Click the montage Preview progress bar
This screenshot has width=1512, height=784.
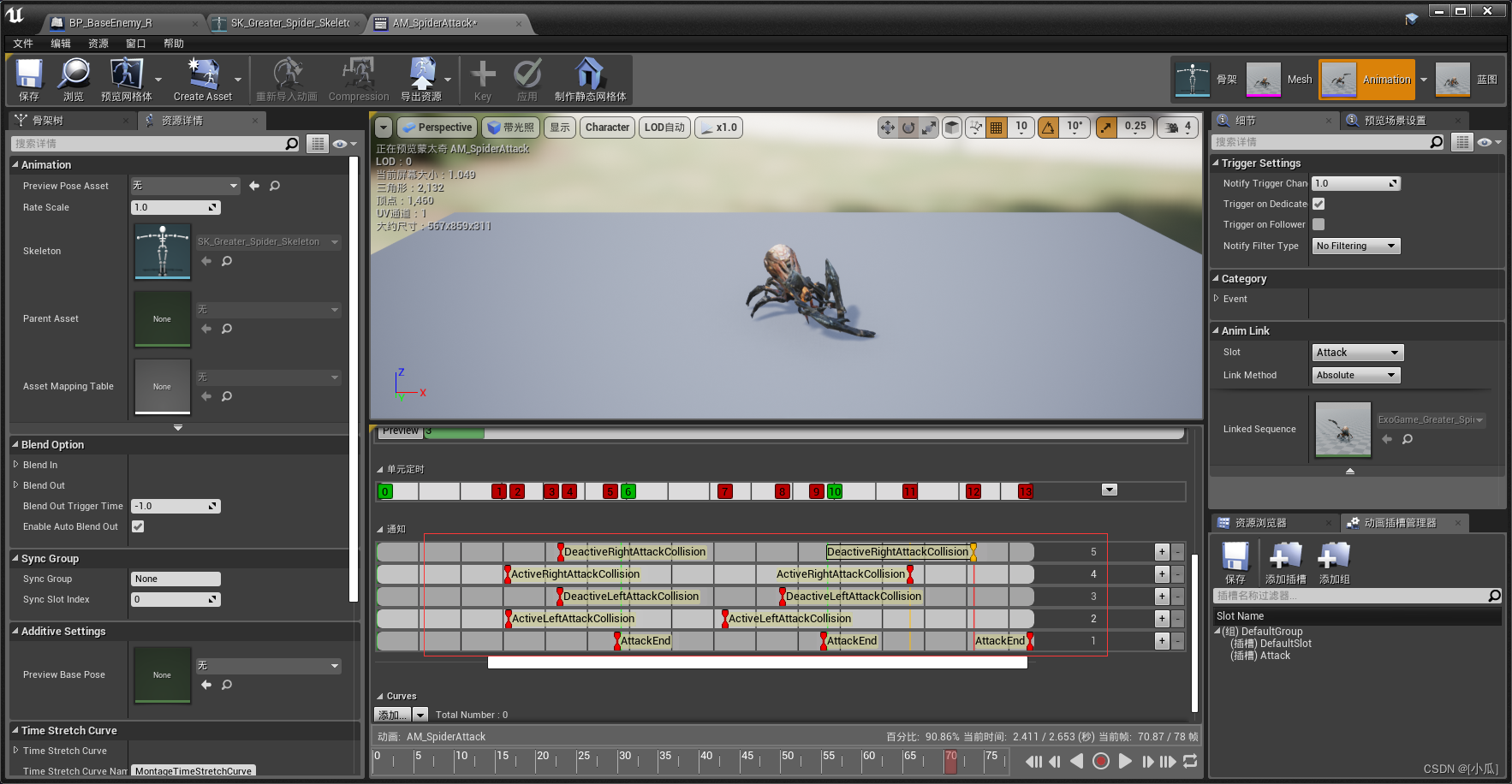click(x=804, y=433)
